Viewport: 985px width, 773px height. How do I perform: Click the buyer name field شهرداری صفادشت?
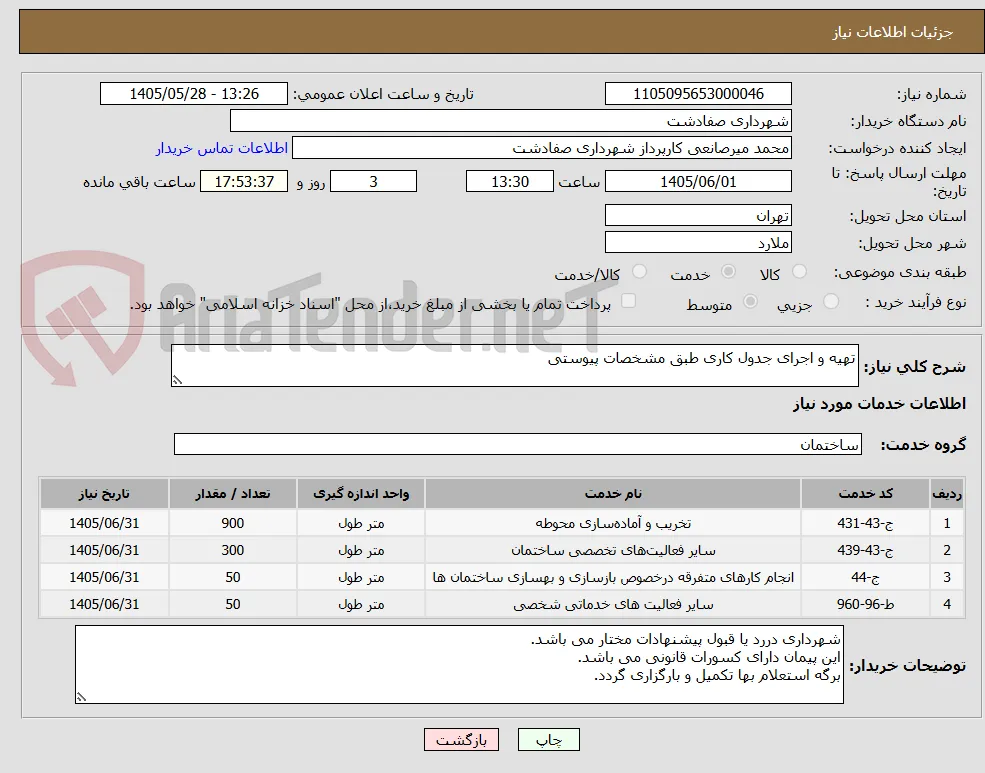[511, 121]
